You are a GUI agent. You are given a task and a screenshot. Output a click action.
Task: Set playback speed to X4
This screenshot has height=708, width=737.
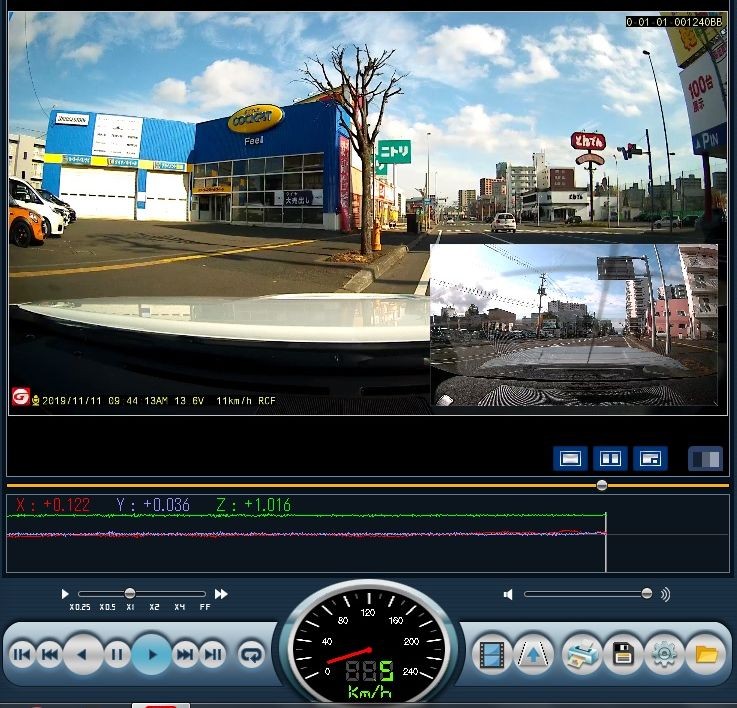pyautogui.click(x=180, y=607)
